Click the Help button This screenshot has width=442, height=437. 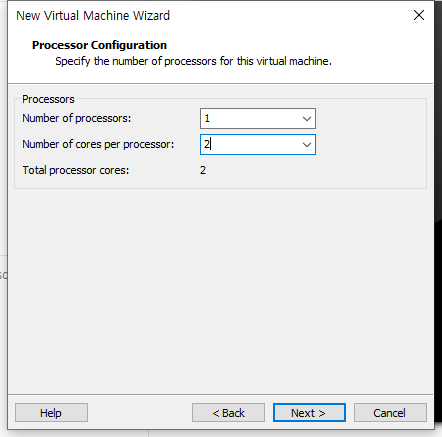click(x=51, y=413)
